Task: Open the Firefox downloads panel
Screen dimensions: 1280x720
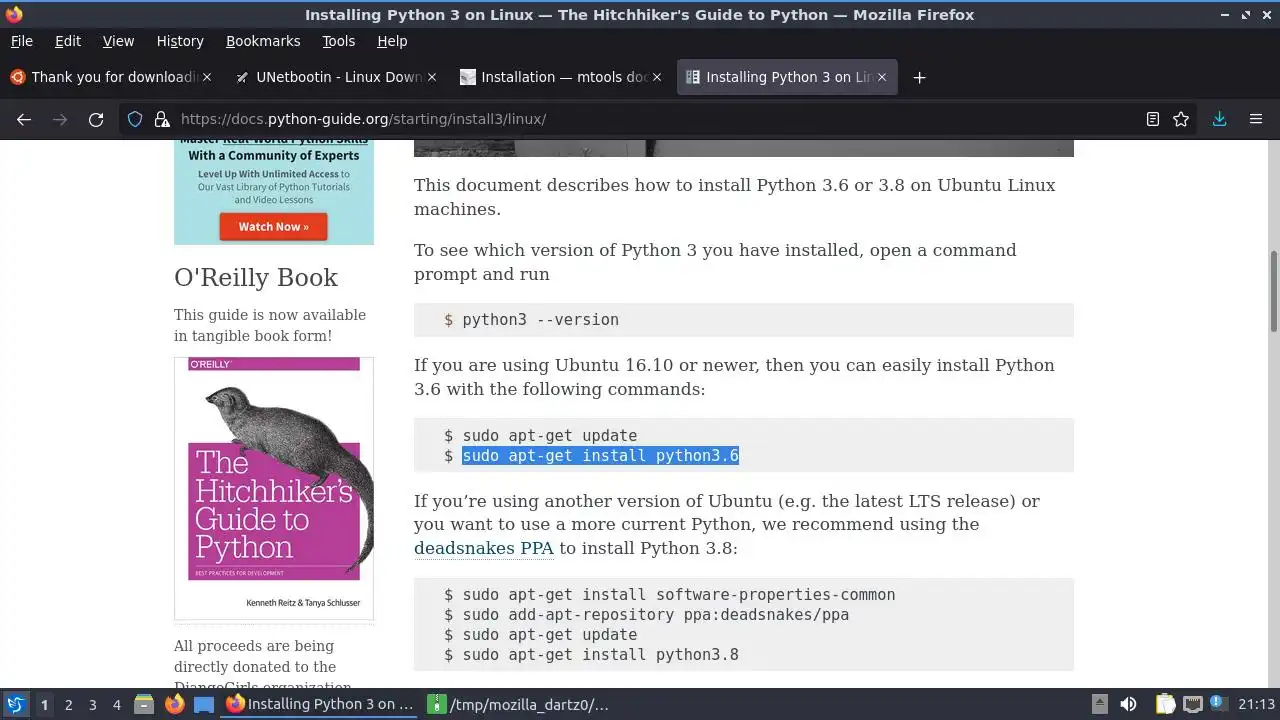Action: 1219,119
